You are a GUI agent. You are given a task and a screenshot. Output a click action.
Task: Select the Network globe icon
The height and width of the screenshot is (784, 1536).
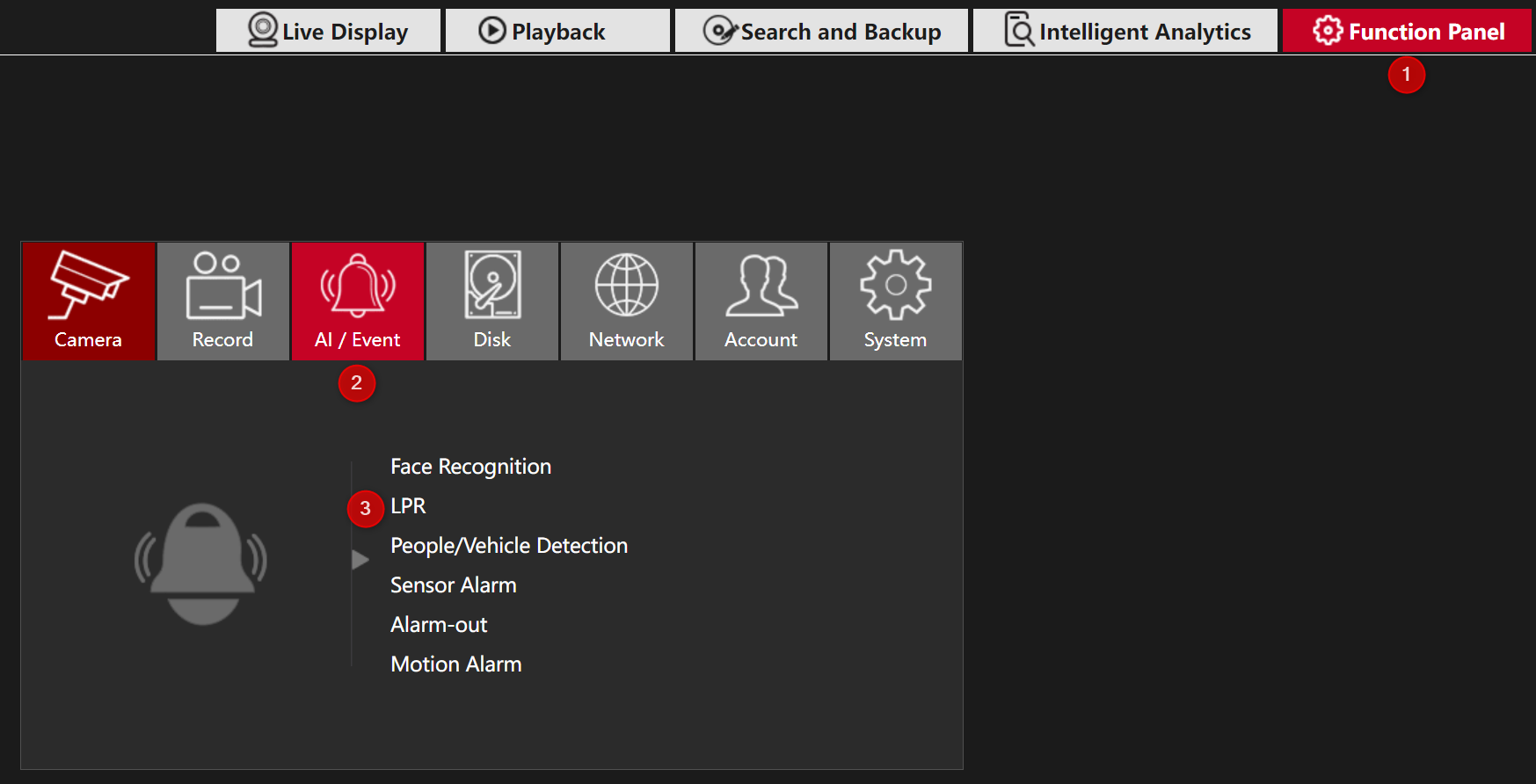pos(627,286)
